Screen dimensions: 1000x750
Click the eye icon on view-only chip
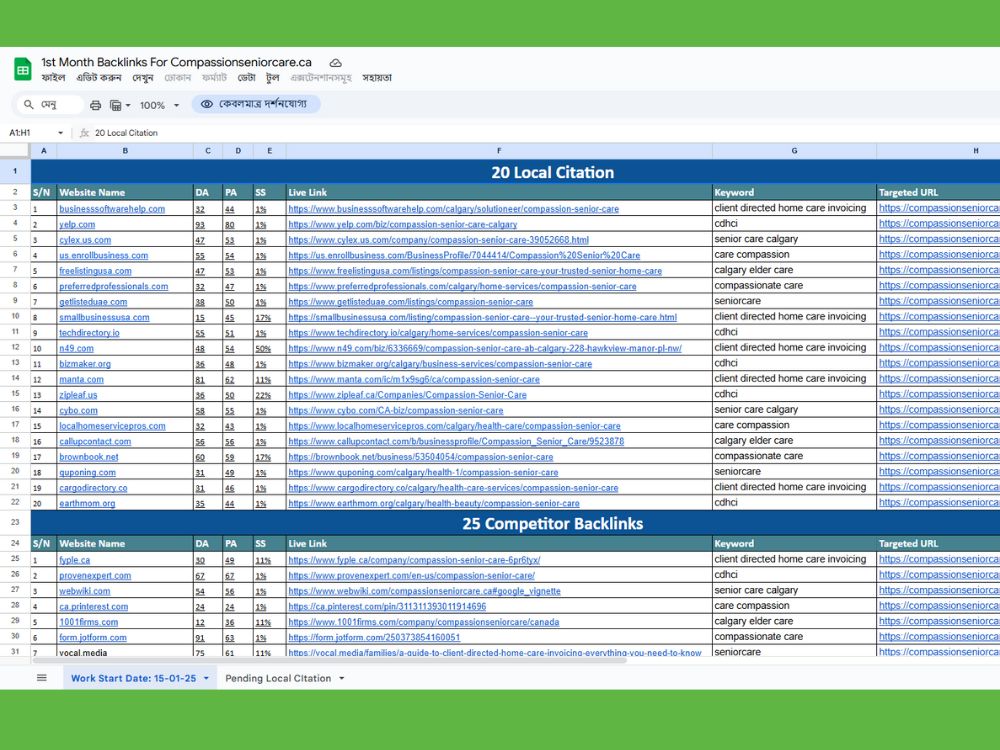(x=207, y=104)
